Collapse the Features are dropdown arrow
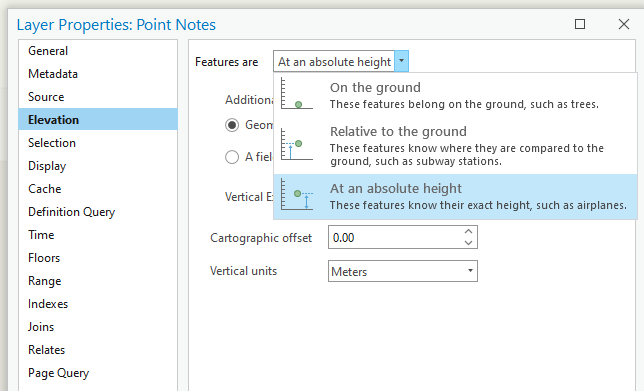Screen dimensions: 644x391 tap(402, 61)
